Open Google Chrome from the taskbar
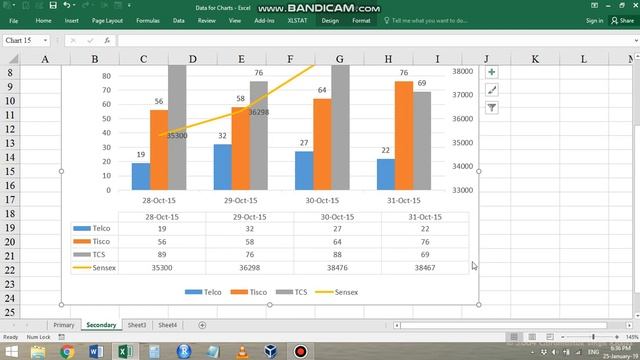Viewport: 640px width, 360px height. coord(67,351)
